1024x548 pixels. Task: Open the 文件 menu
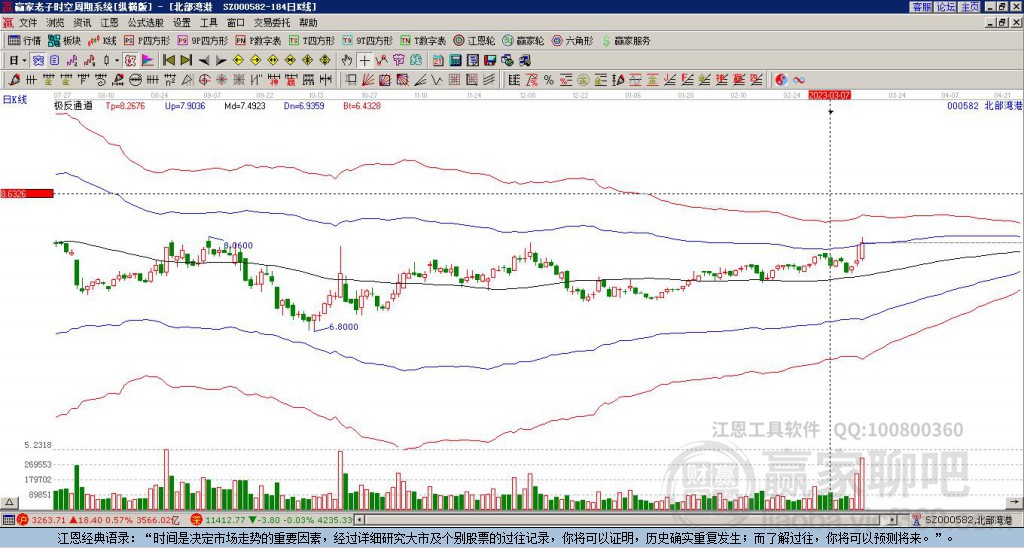pos(28,23)
